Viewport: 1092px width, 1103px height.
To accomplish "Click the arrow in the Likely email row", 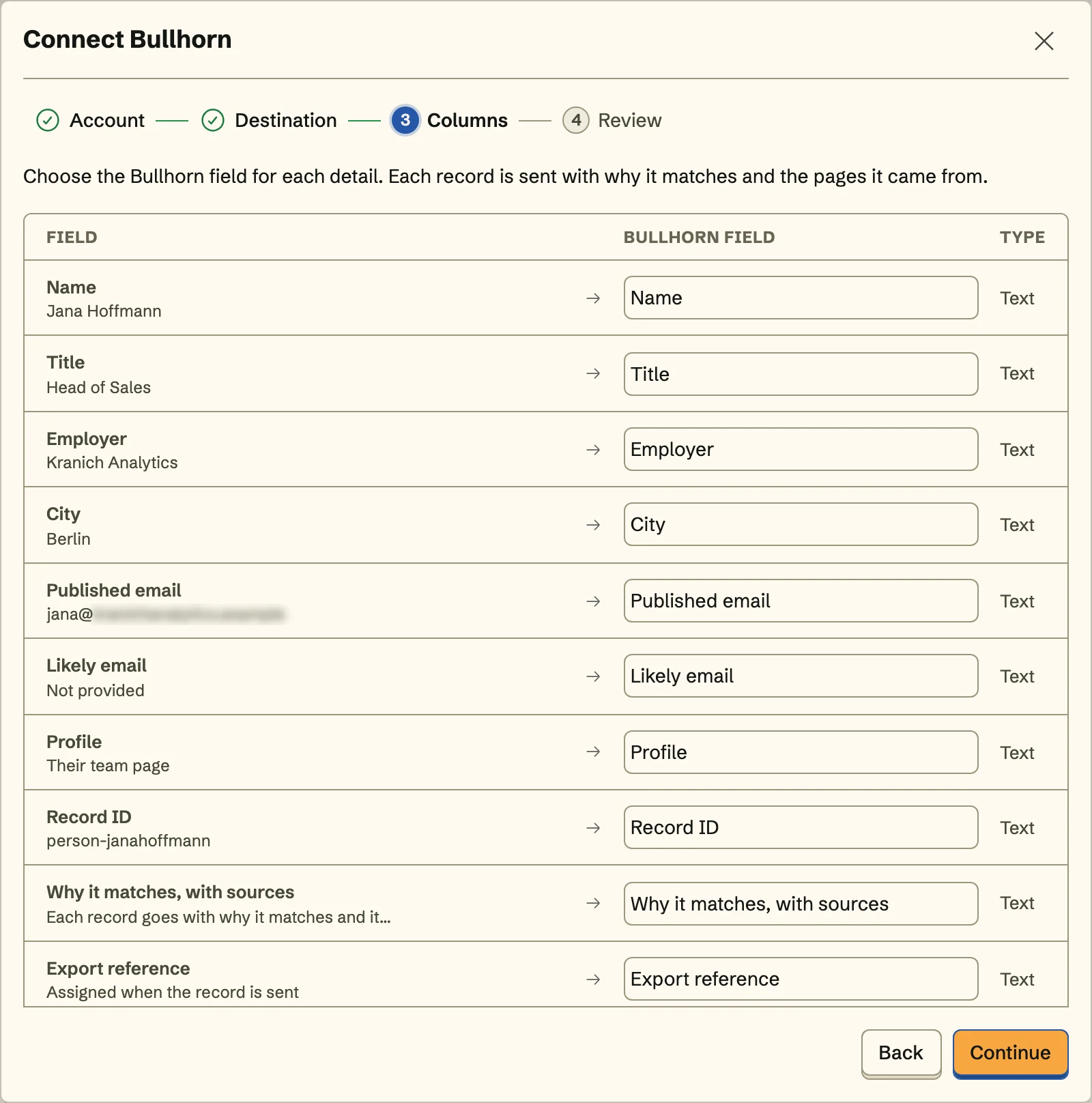I will pos(593,676).
